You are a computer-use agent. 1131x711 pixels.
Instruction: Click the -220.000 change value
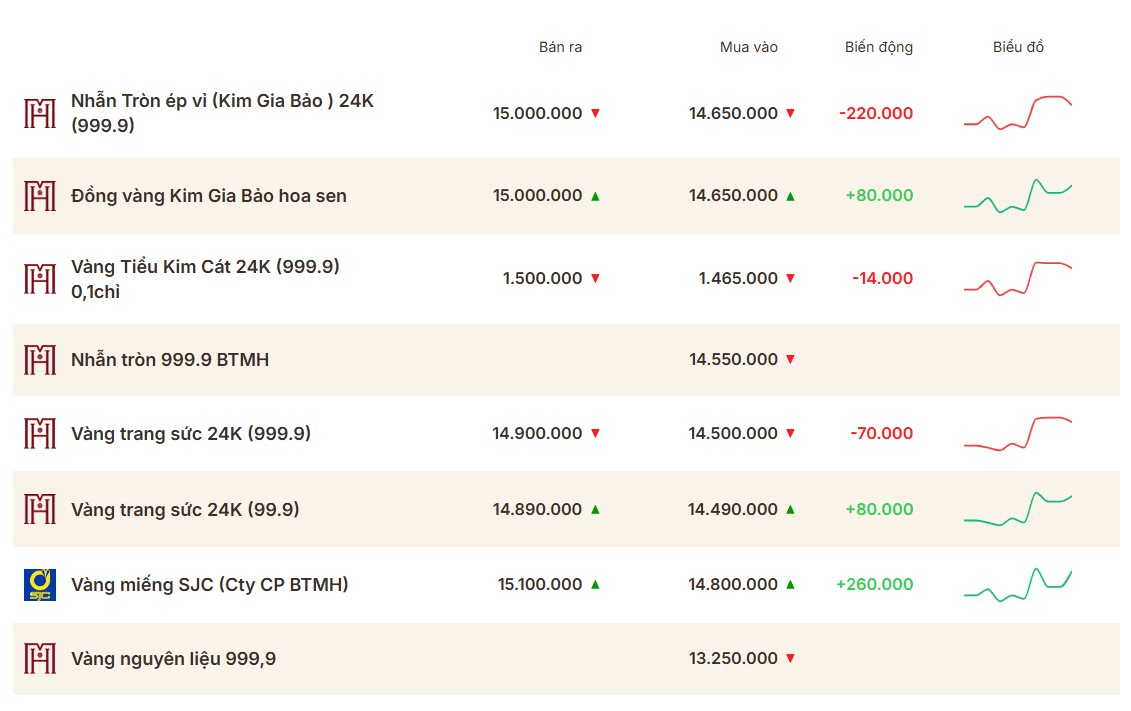click(x=876, y=113)
